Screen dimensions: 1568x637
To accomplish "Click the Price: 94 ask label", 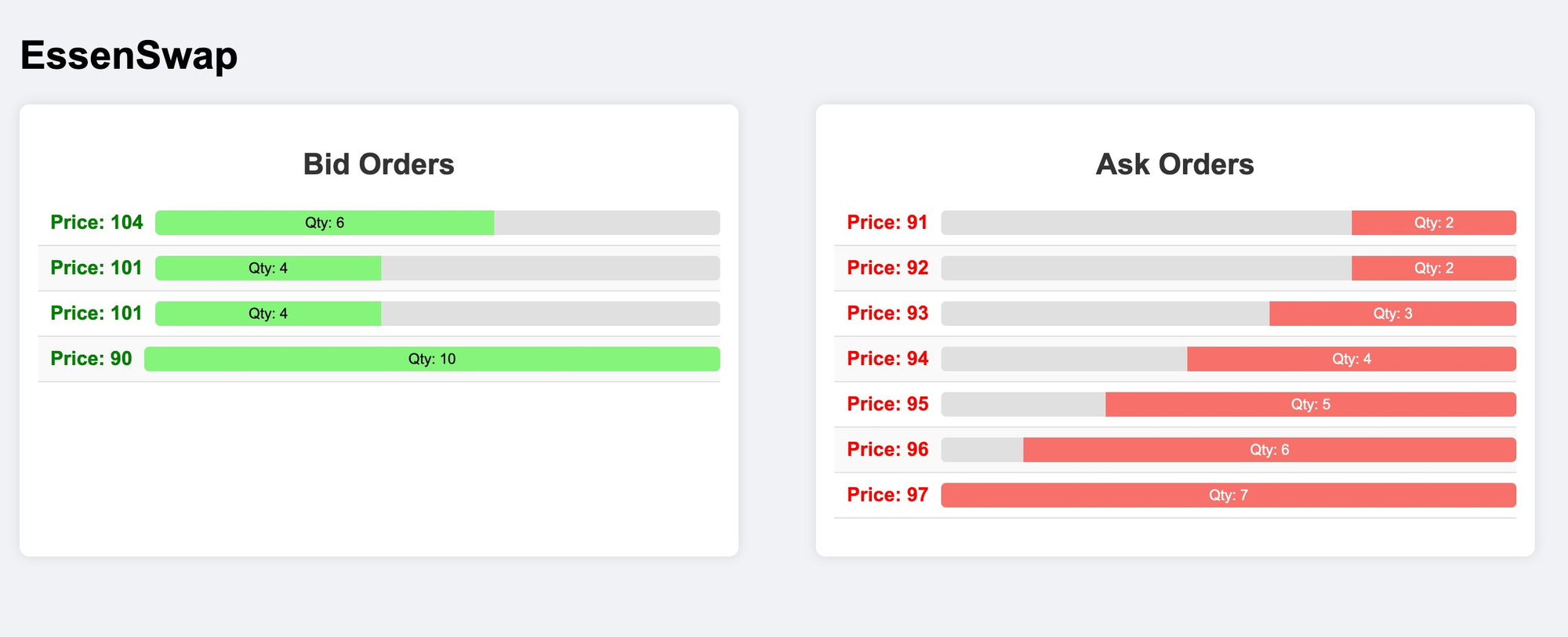I will 887,359.
